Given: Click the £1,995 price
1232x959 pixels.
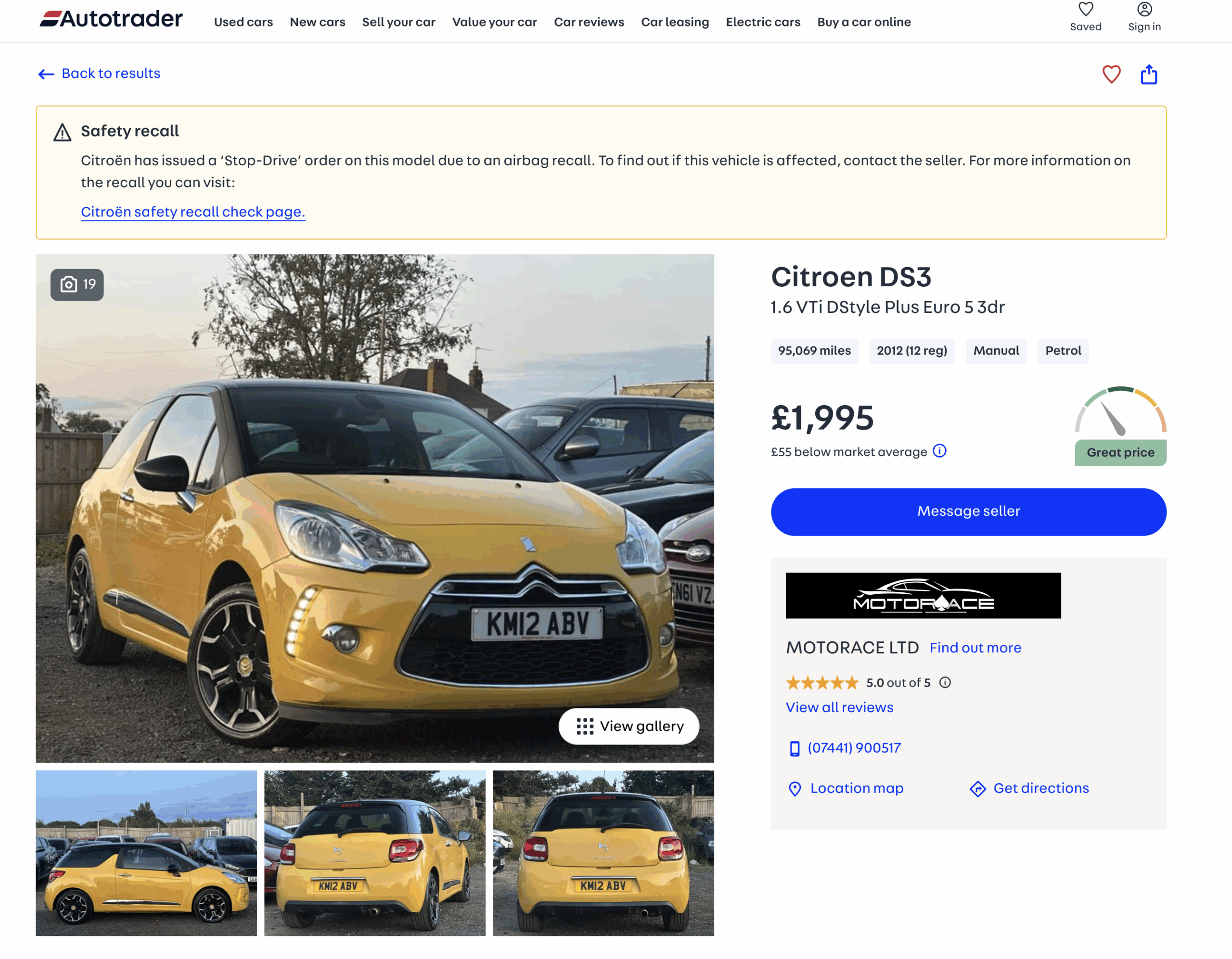Looking at the screenshot, I should [822, 418].
